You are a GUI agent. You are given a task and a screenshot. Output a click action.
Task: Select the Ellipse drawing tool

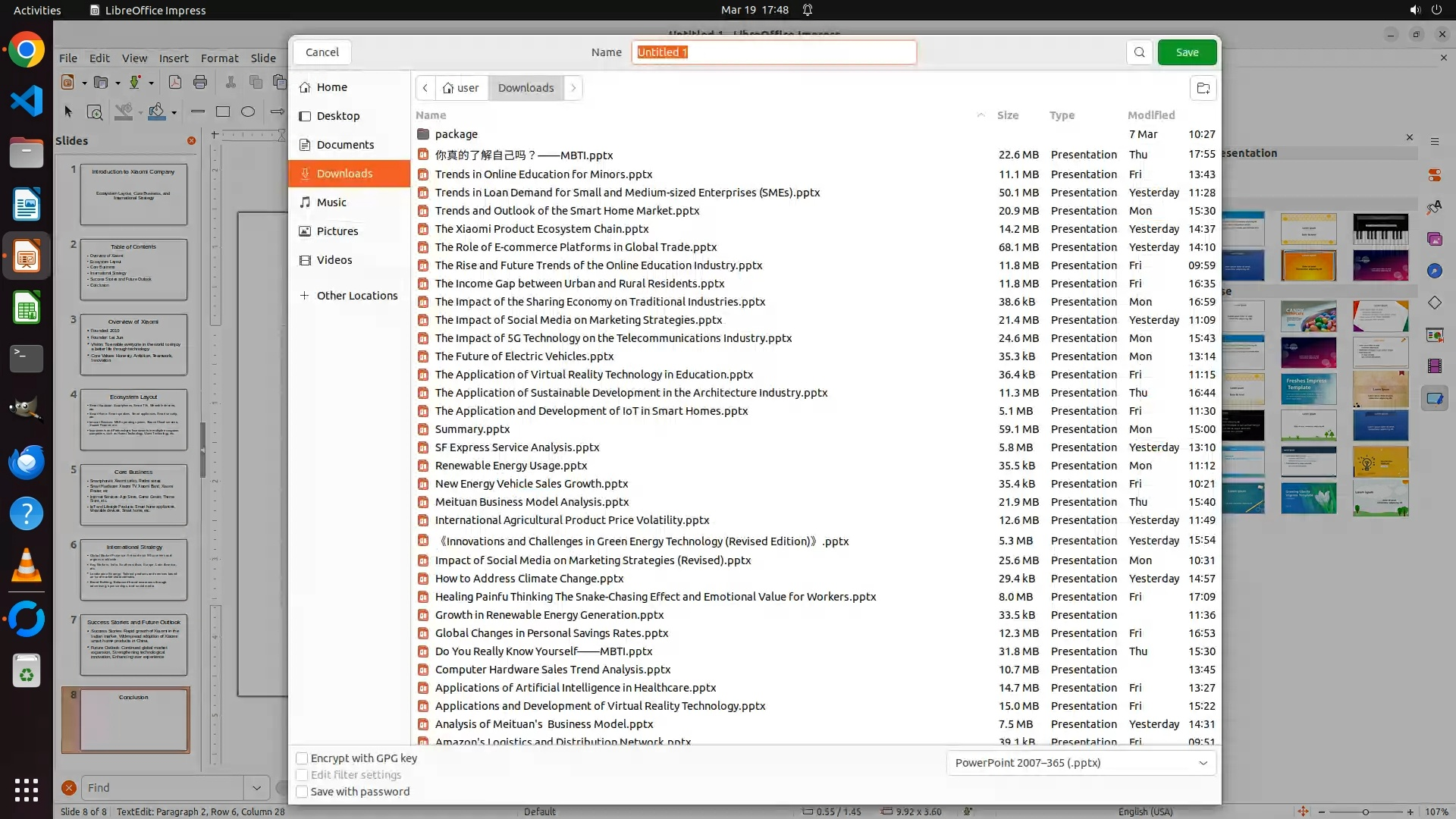coord(248,111)
